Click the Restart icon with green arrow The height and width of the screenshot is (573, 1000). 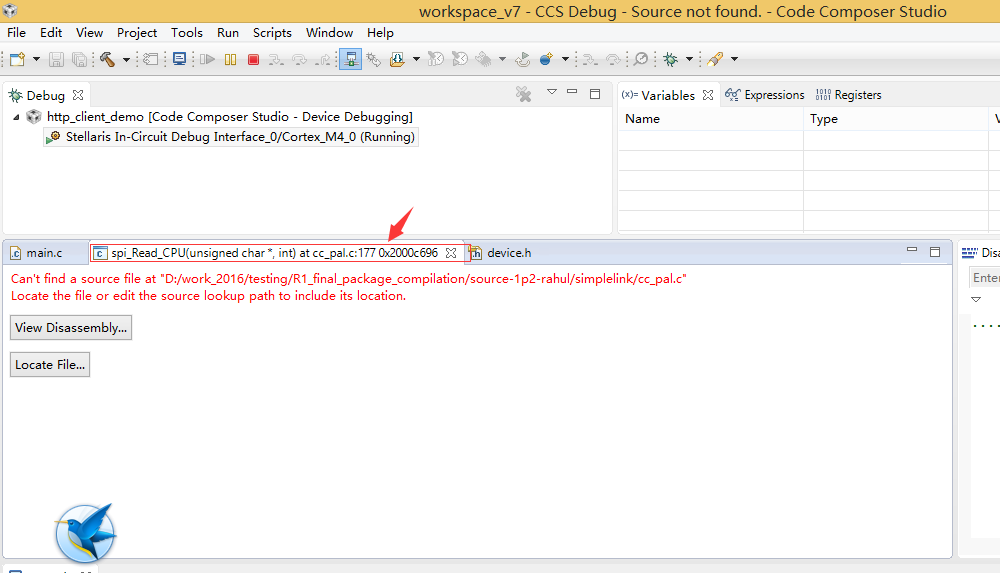pyautogui.click(x=522, y=59)
